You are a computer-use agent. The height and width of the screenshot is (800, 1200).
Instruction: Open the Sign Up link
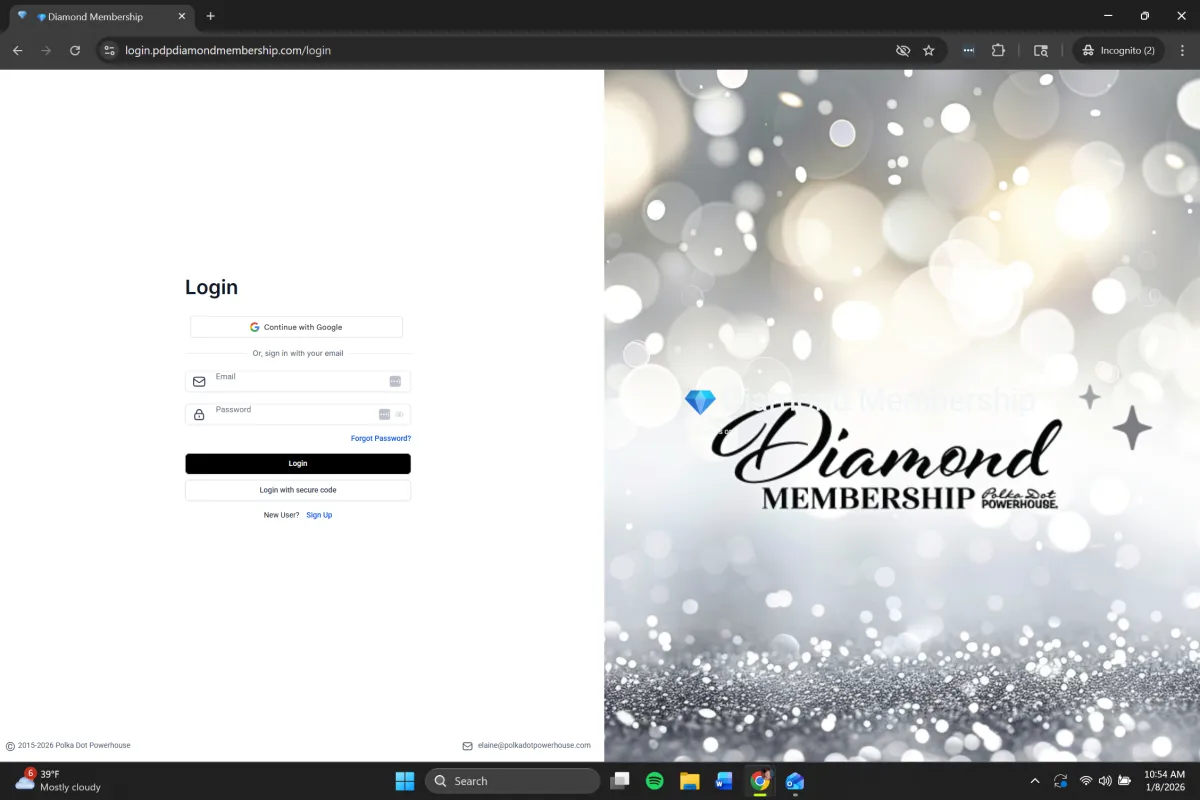[319, 515]
